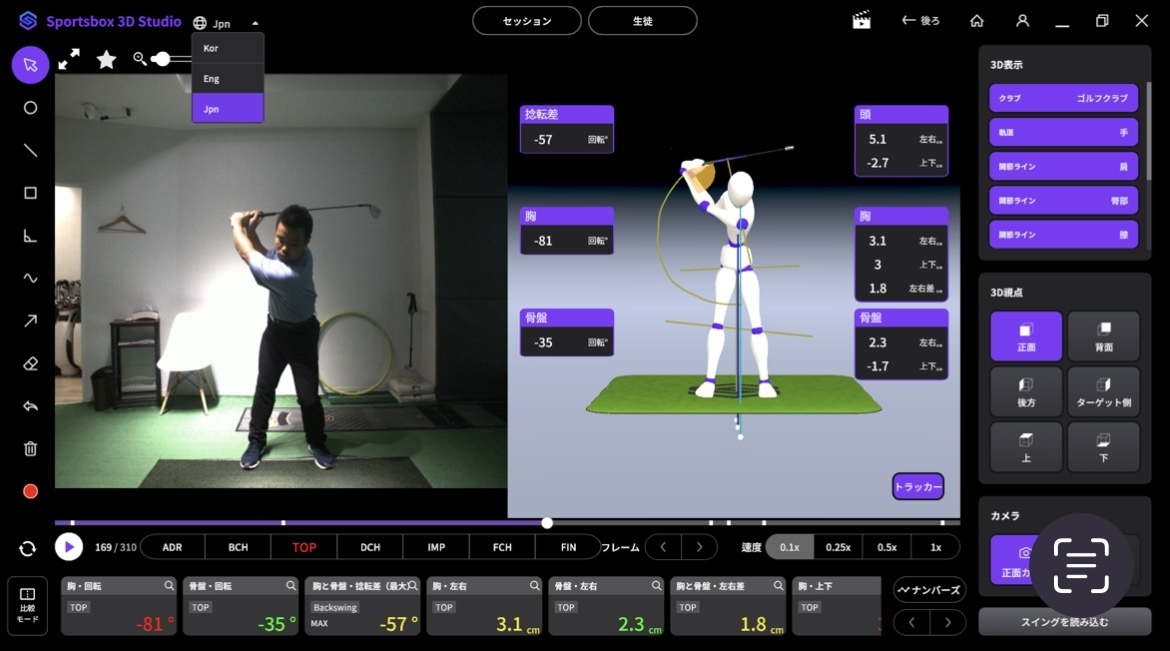
Task: Select the circle drawing tool
Action: pos(30,108)
